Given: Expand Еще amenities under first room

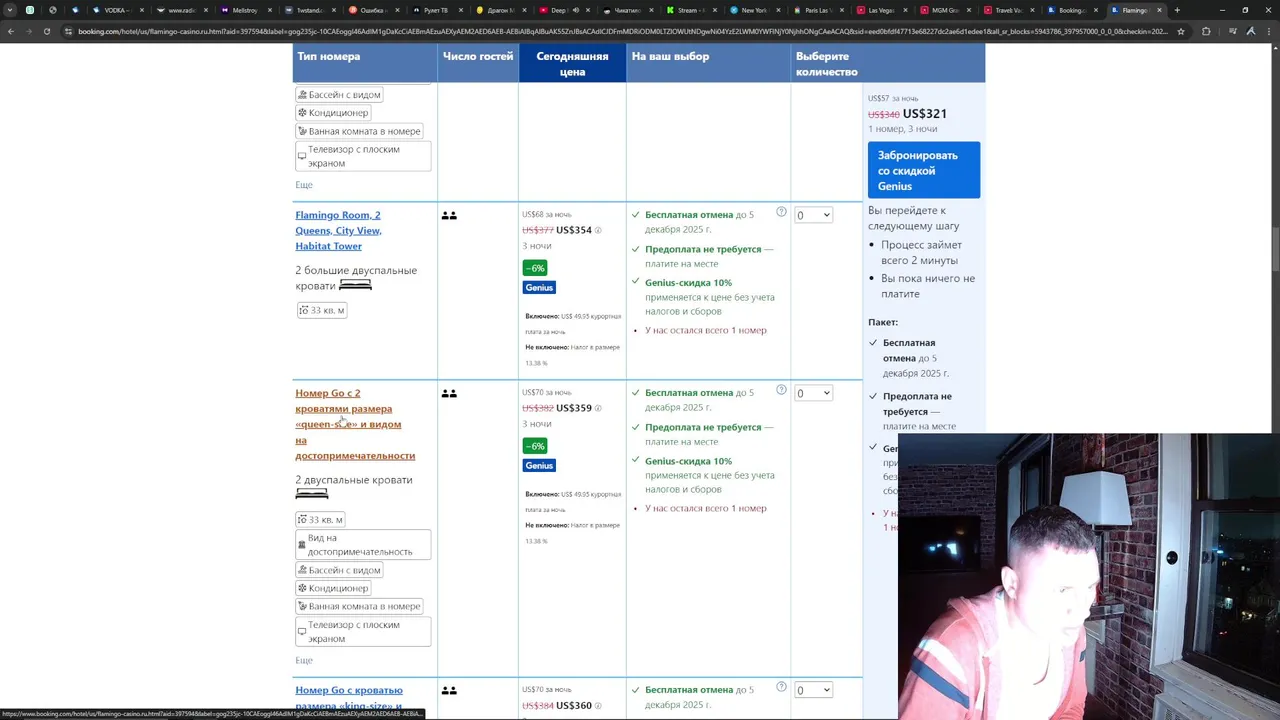Looking at the screenshot, I should tap(304, 185).
